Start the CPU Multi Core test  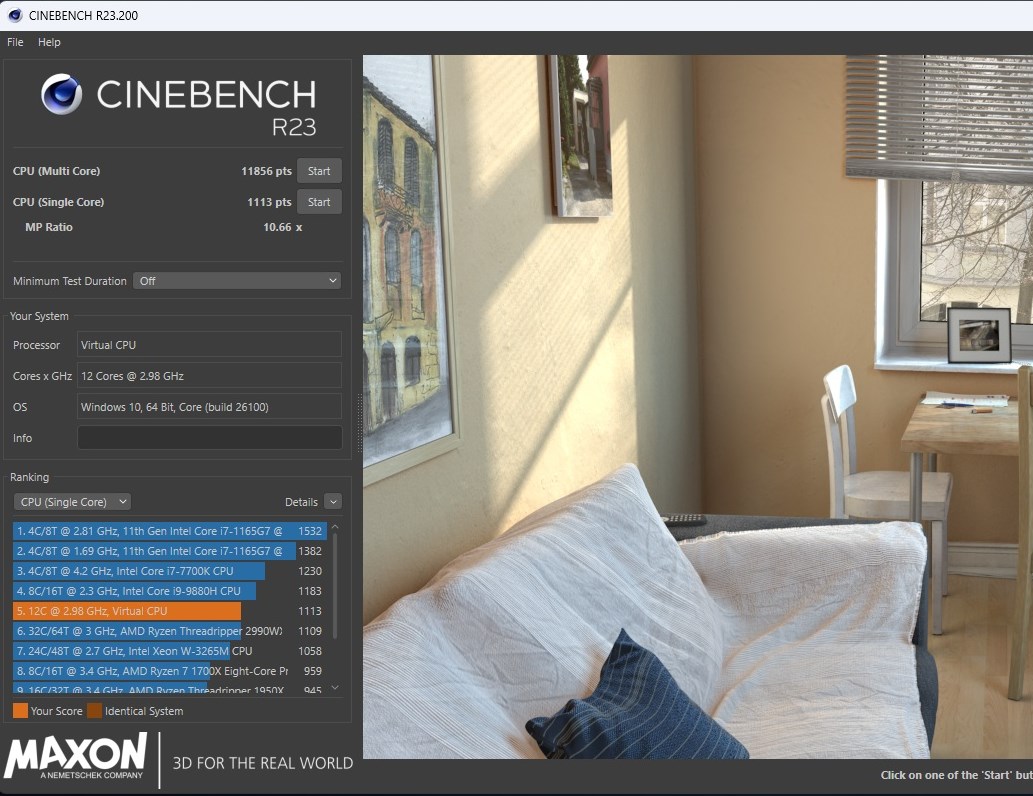(319, 171)
